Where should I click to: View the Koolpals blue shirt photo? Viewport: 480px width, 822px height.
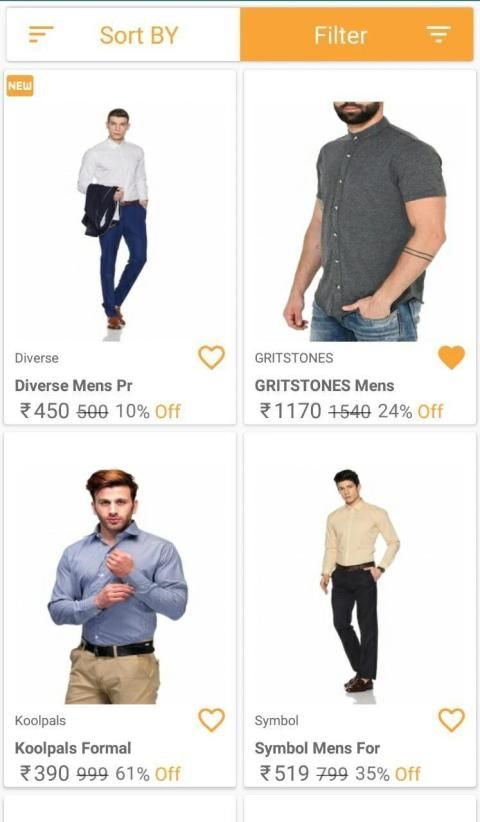(x=118, y=586)
